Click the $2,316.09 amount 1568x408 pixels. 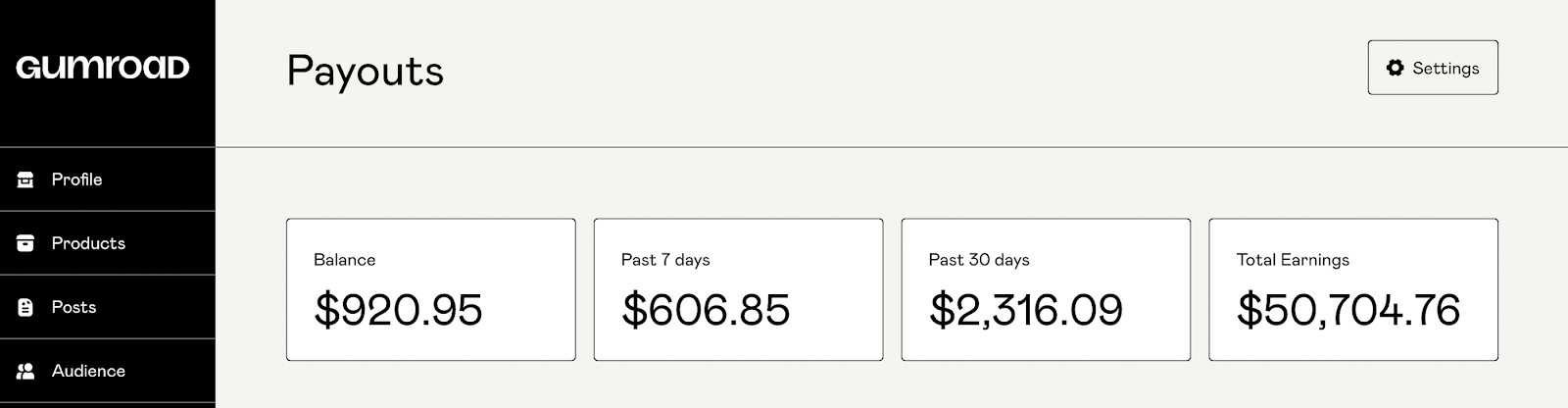coord(1025,310)
